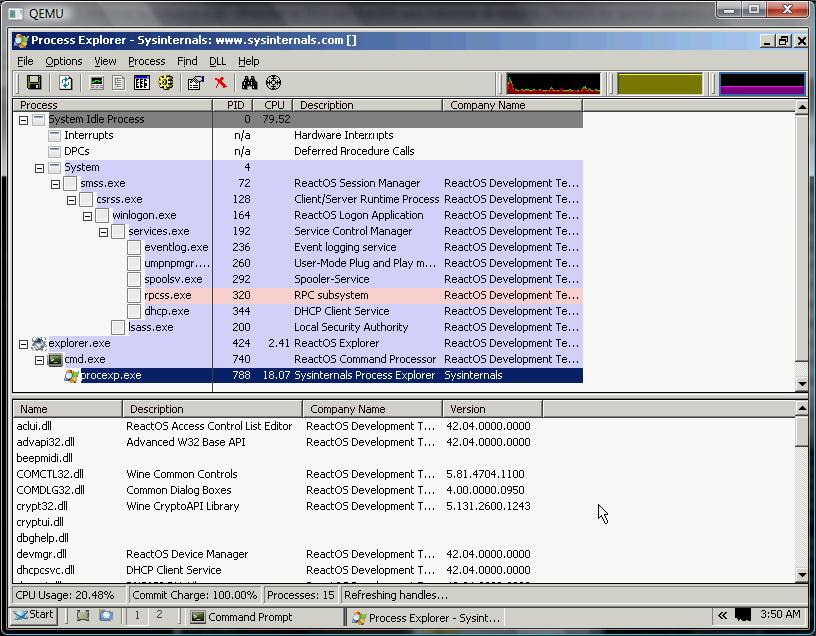Click the Refresh Now toolbar icon
Image resolution: width=816 pixels, height=636 pixels.
(x=66, y=83)
